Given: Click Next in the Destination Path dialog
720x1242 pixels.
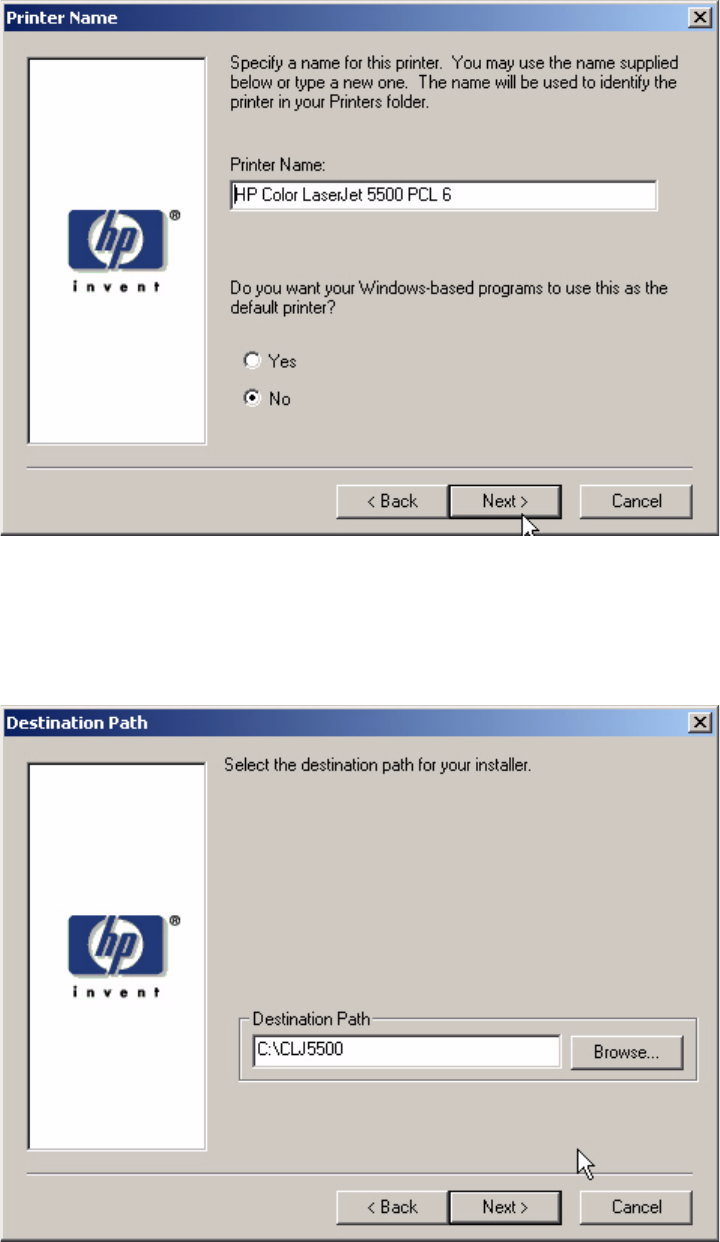Looking at the screenshot, I should [x=505, y=1207].
